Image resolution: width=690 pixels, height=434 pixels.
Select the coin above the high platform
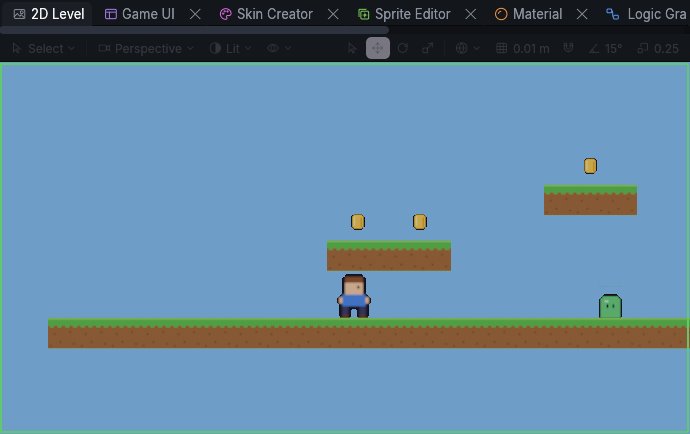pos(590,166)
